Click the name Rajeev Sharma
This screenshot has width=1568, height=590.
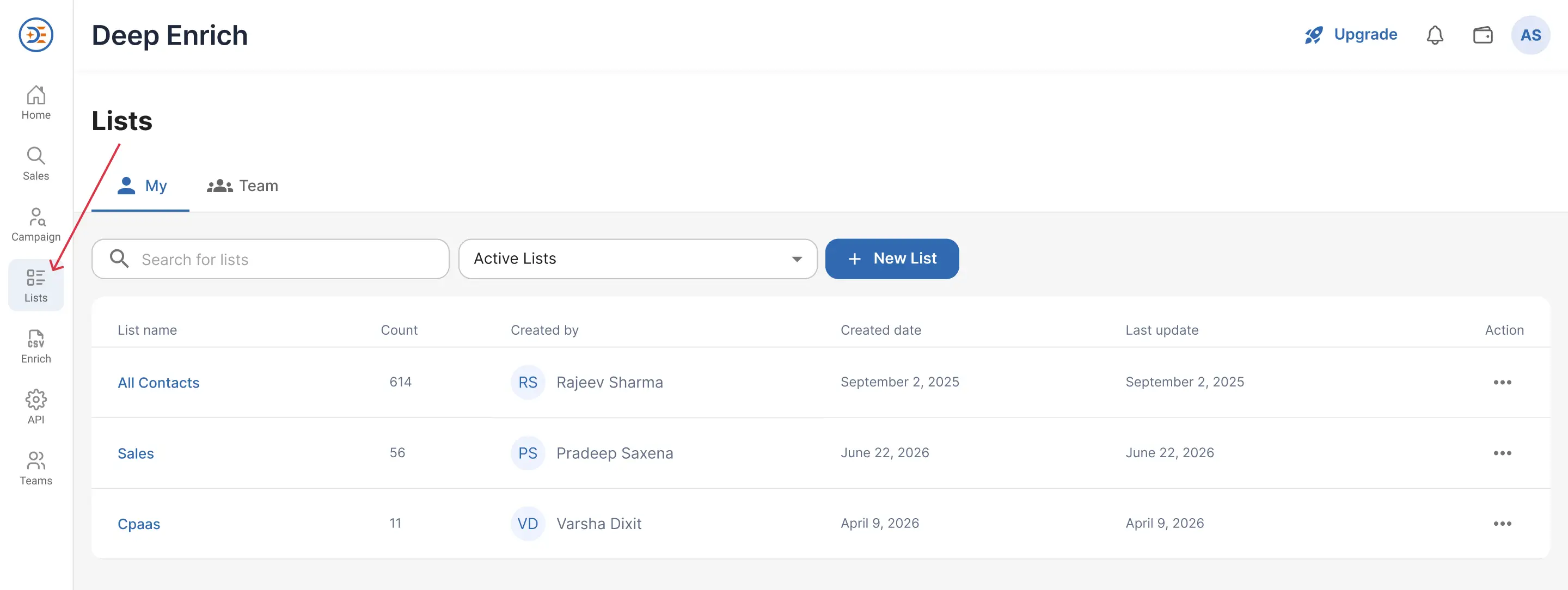(609, 383)
